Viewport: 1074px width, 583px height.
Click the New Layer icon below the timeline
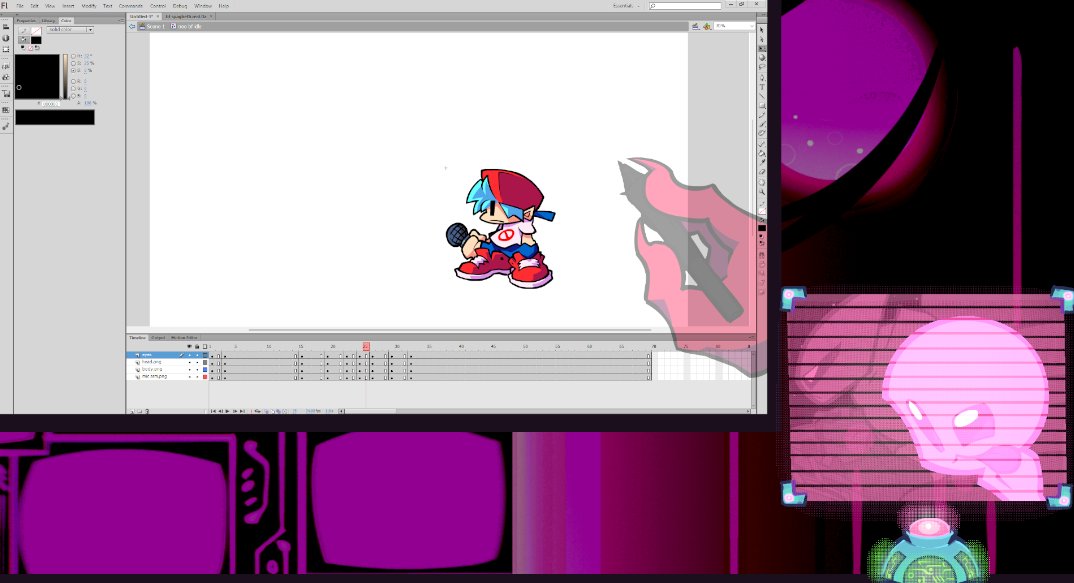click(132, 411)
